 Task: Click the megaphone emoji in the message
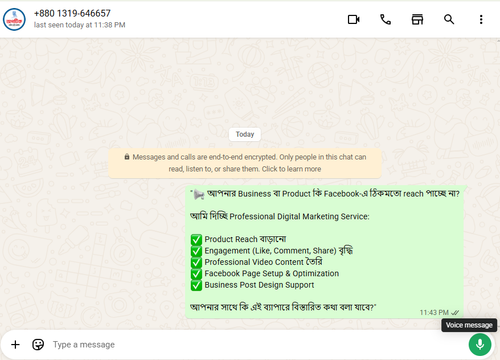199,194
